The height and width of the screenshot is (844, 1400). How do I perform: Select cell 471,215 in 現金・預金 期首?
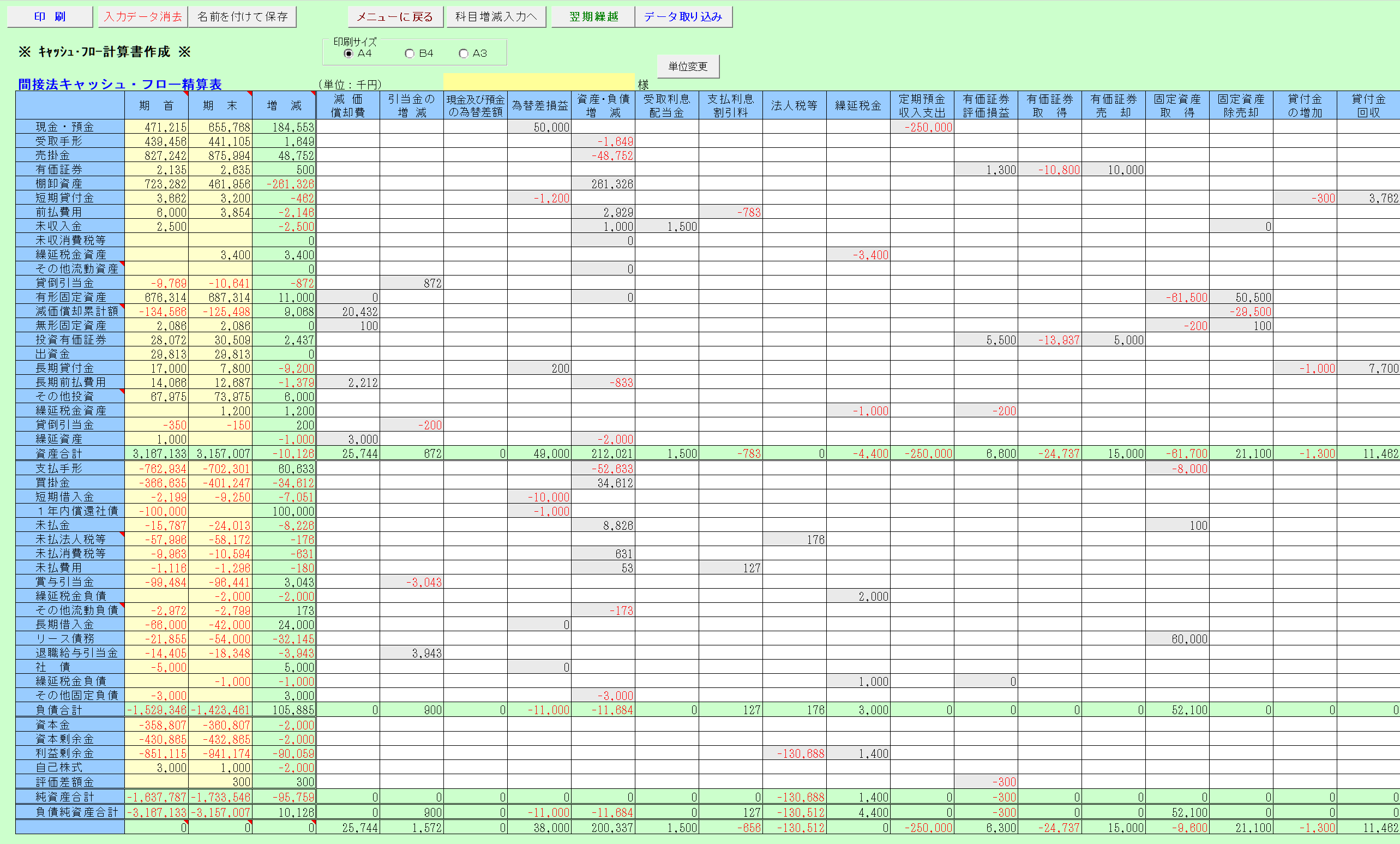point(156,127)
